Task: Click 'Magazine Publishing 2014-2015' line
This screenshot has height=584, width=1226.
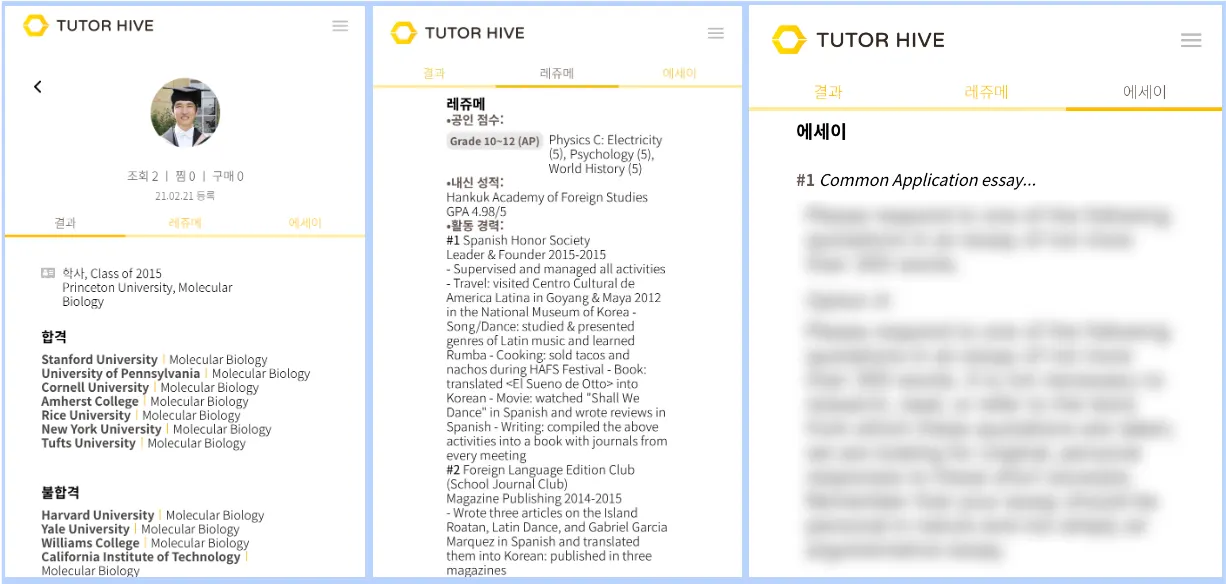Action: tap(534, 498)
